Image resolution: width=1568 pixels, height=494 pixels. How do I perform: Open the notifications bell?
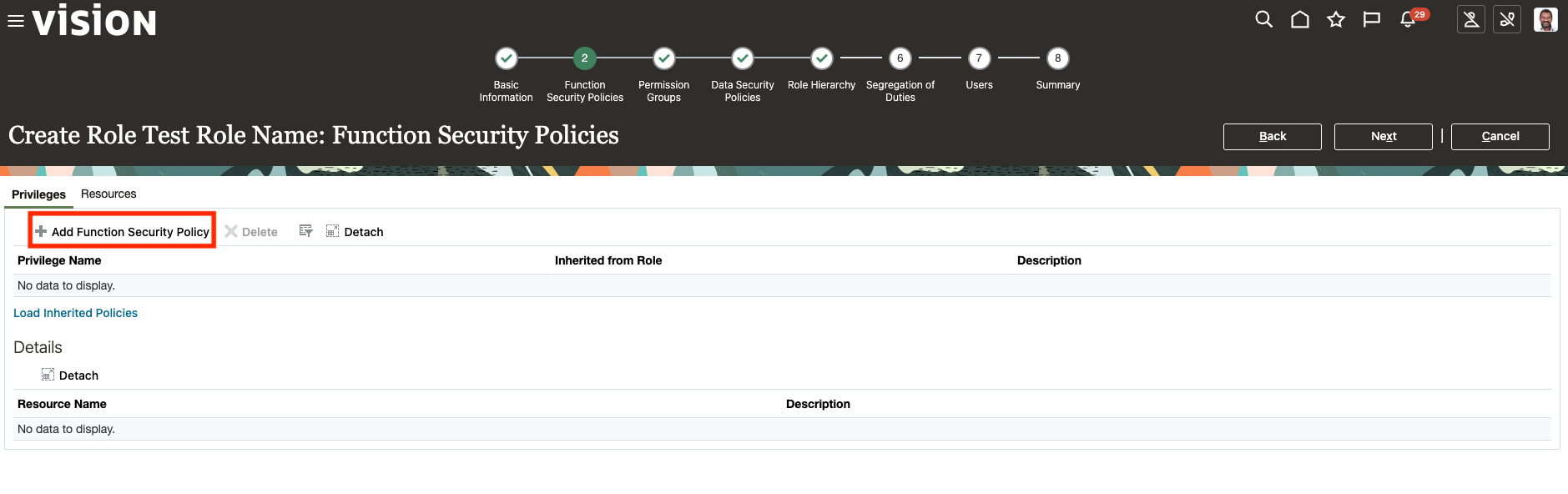click(1408, 19)
